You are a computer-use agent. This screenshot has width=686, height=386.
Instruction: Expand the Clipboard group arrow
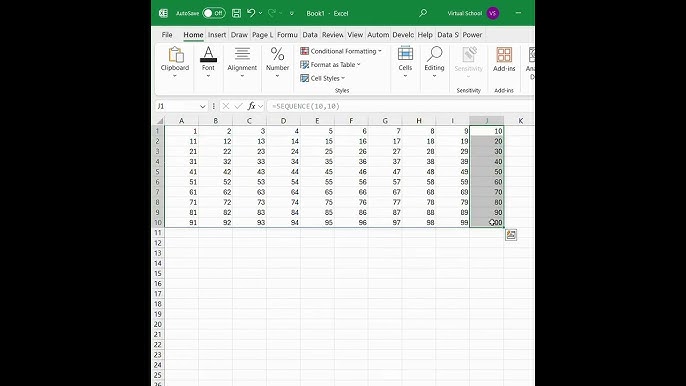[175, 76]
